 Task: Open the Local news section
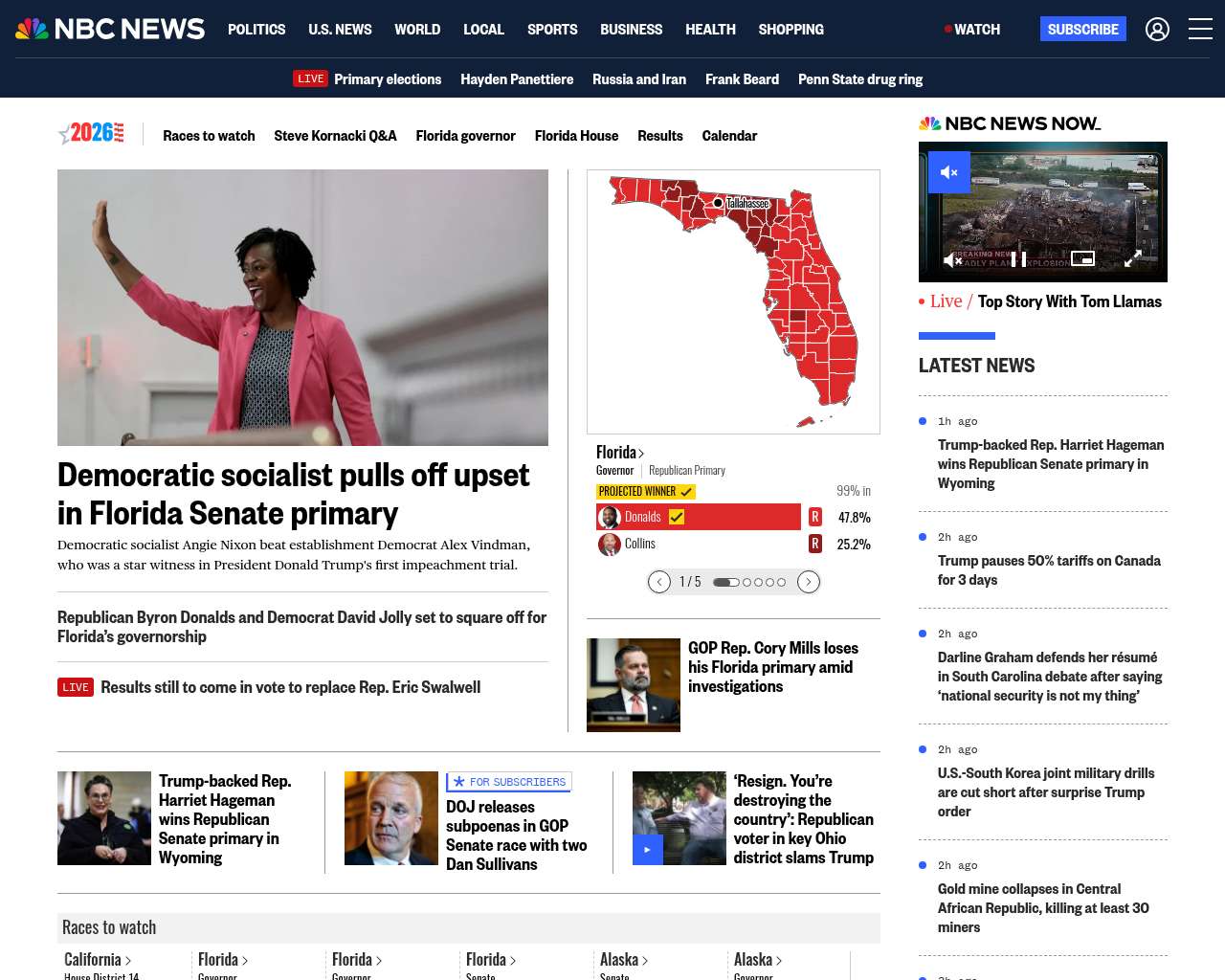click(483, 30)
